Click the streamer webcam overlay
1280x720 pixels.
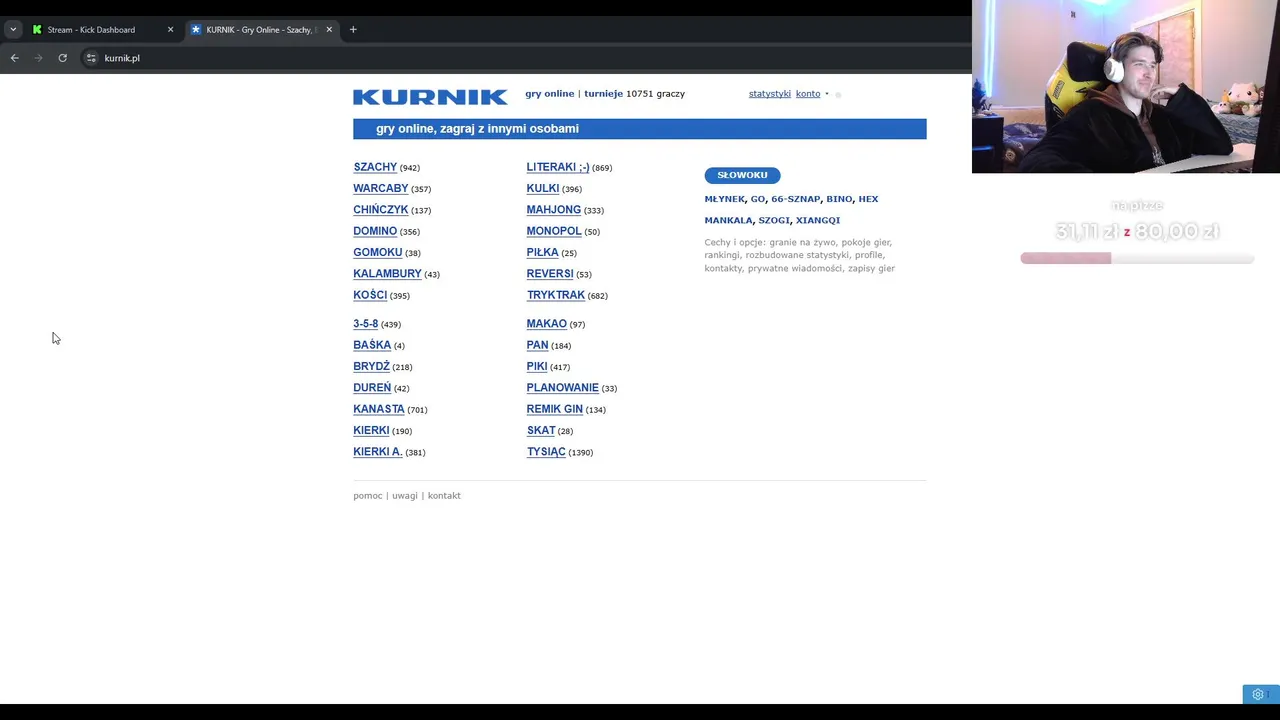click(1126, 87)
